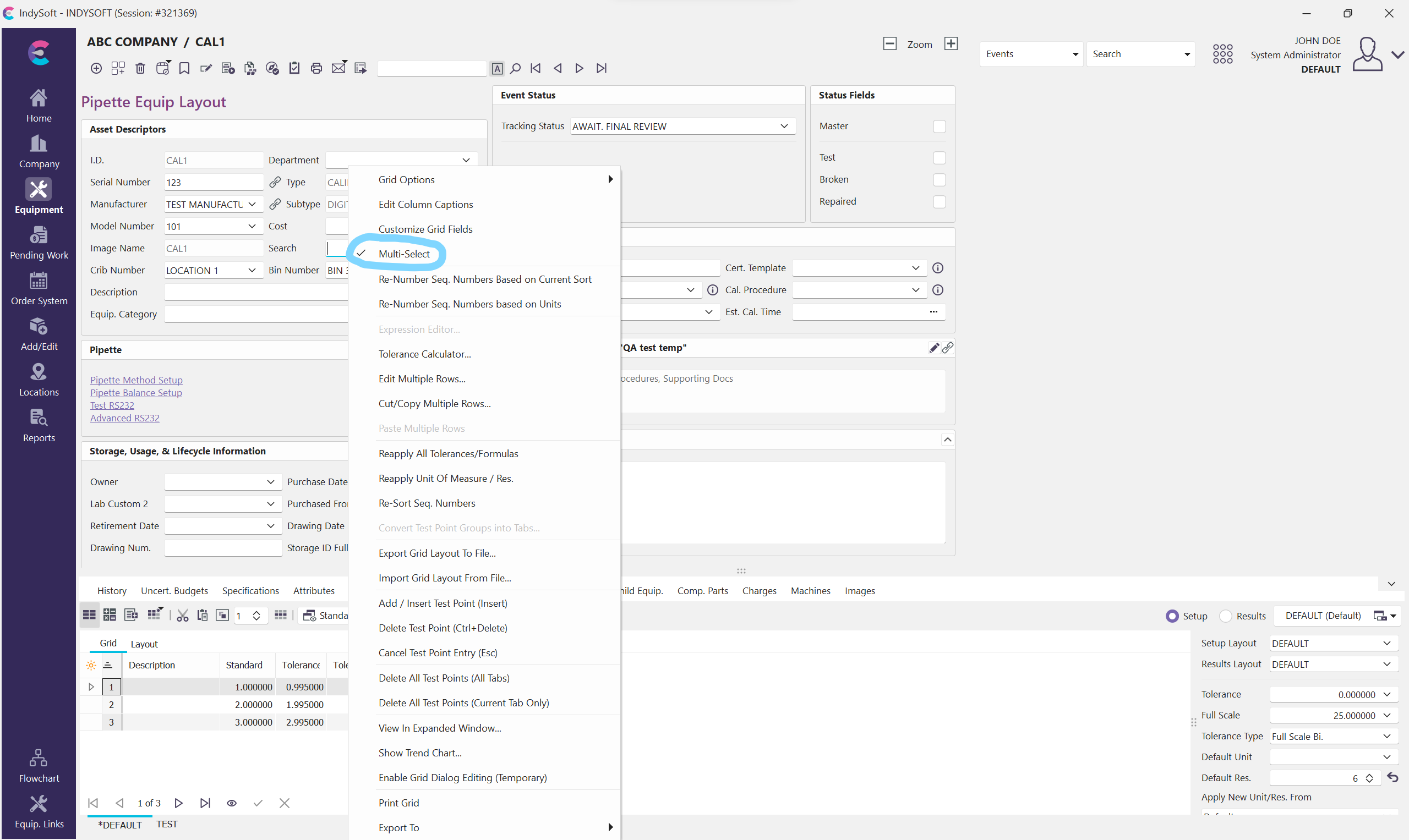Open the Crib Number dropdown
Viewport: 1409px width, 840px height.
(252, 270)
